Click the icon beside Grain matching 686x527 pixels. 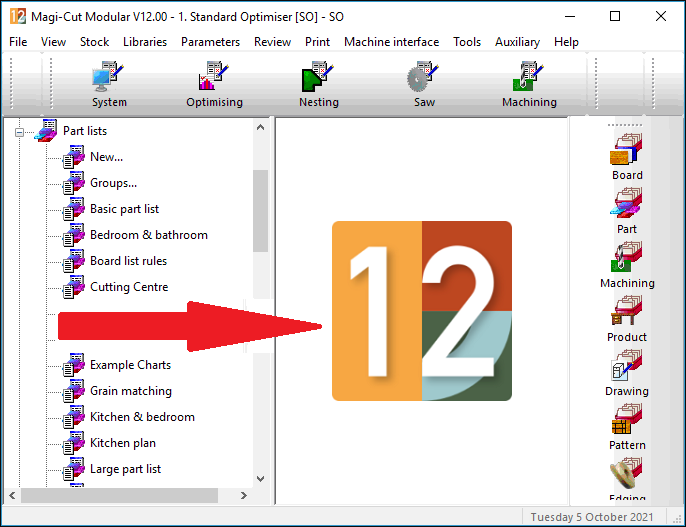[74, 391]
